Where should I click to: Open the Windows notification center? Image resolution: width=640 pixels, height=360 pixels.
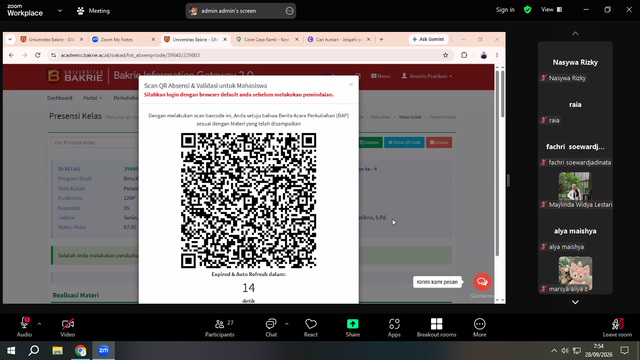pyautogui.click(x=624, y=351)
